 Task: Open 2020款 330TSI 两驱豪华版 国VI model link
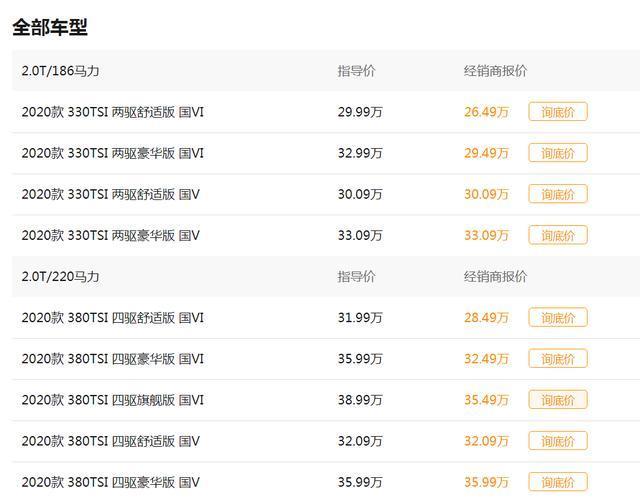click(113, 153)
